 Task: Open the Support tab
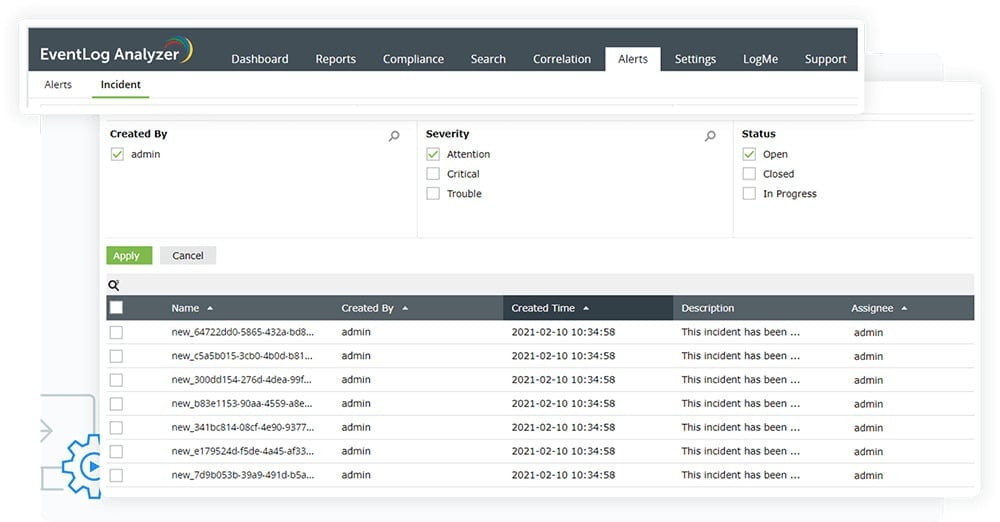coord(825,59)
